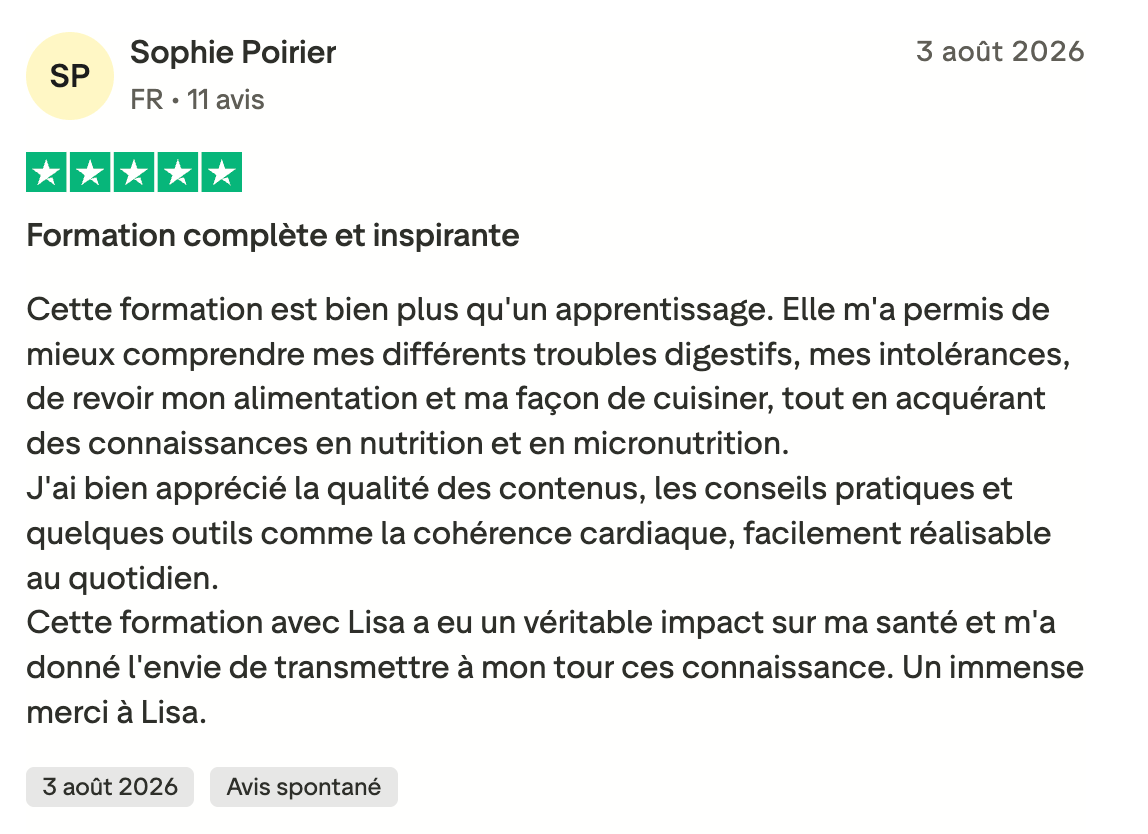Image resolution: width=1148 pixels, height=834 pixels.
Task: Click the '3 août 2026' grey tag
Action: point(110,786)
